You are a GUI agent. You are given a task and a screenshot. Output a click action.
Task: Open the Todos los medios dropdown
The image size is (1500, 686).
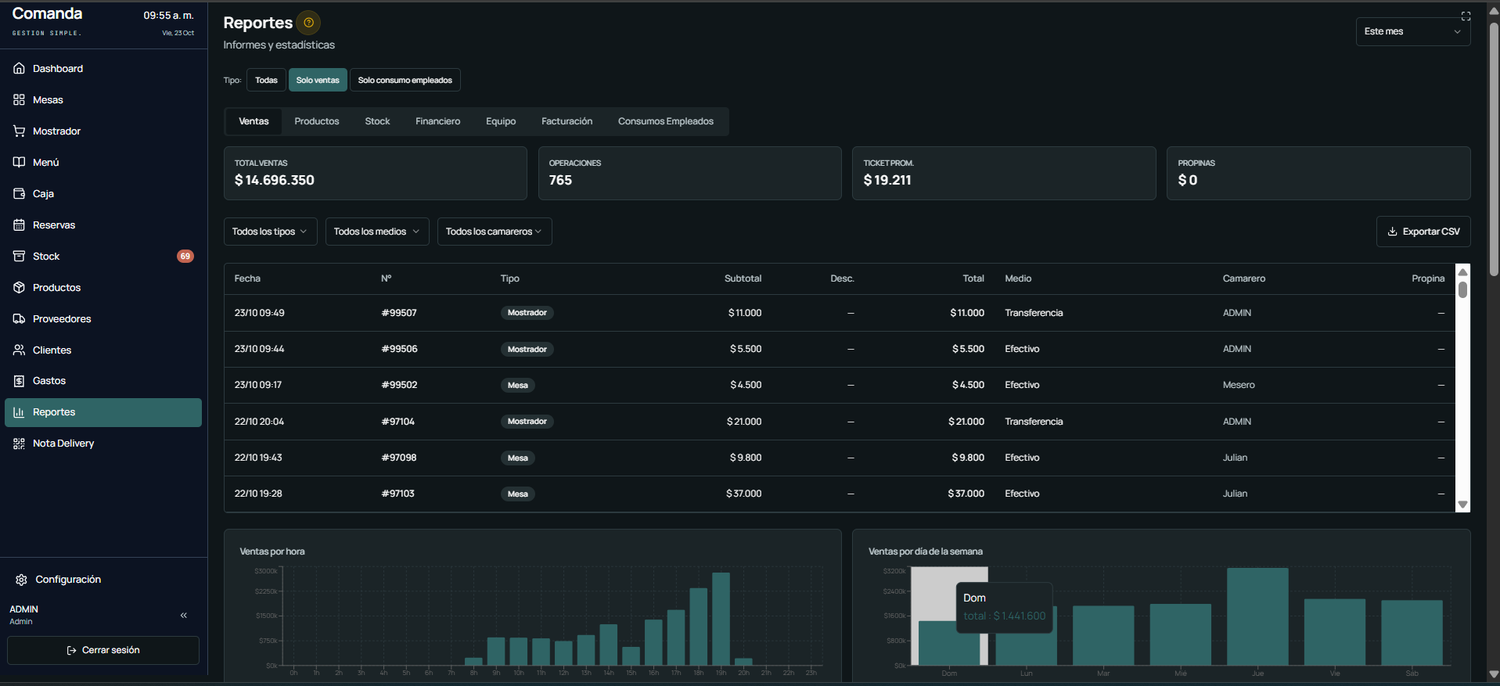tap(377, 231)
